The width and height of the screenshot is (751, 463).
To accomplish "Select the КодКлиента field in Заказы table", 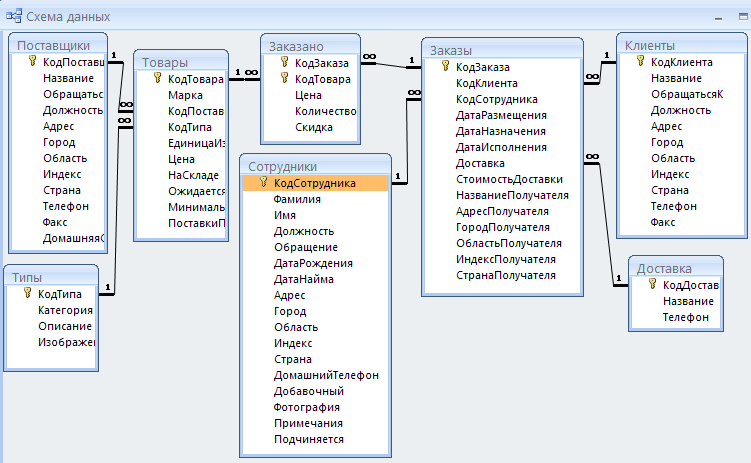I will click(487, 83).
